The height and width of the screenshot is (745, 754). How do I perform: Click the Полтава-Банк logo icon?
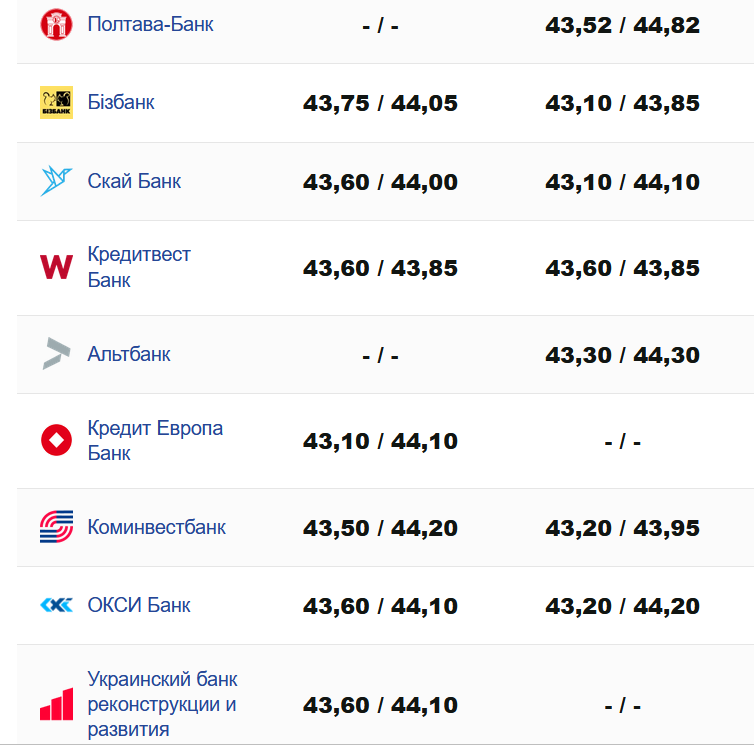tap(57, 24)
